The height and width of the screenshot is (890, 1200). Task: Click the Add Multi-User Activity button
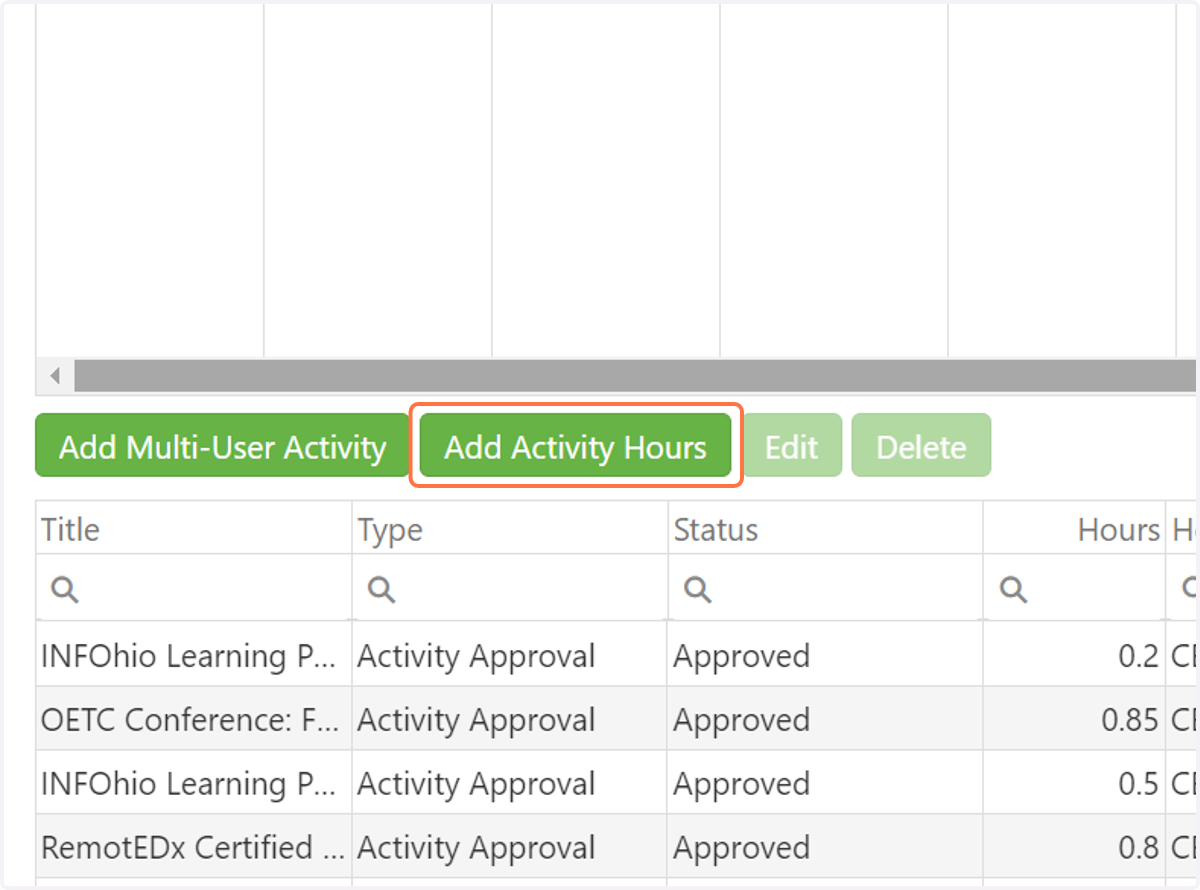tap(222, 446)
